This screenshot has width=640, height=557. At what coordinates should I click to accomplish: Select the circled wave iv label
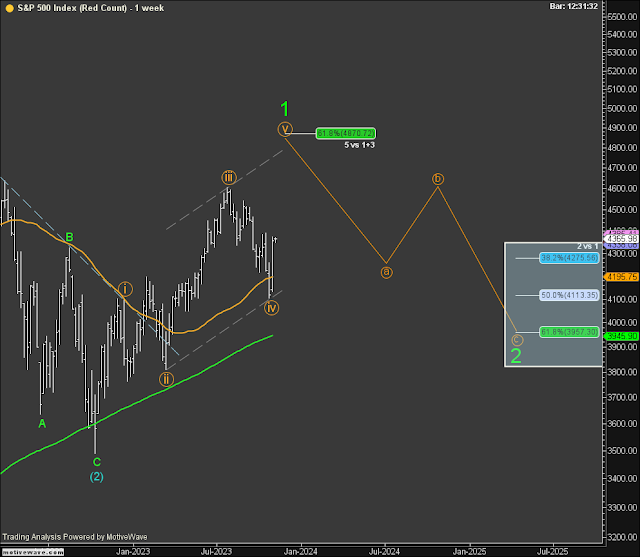click(x=271, y=308)
